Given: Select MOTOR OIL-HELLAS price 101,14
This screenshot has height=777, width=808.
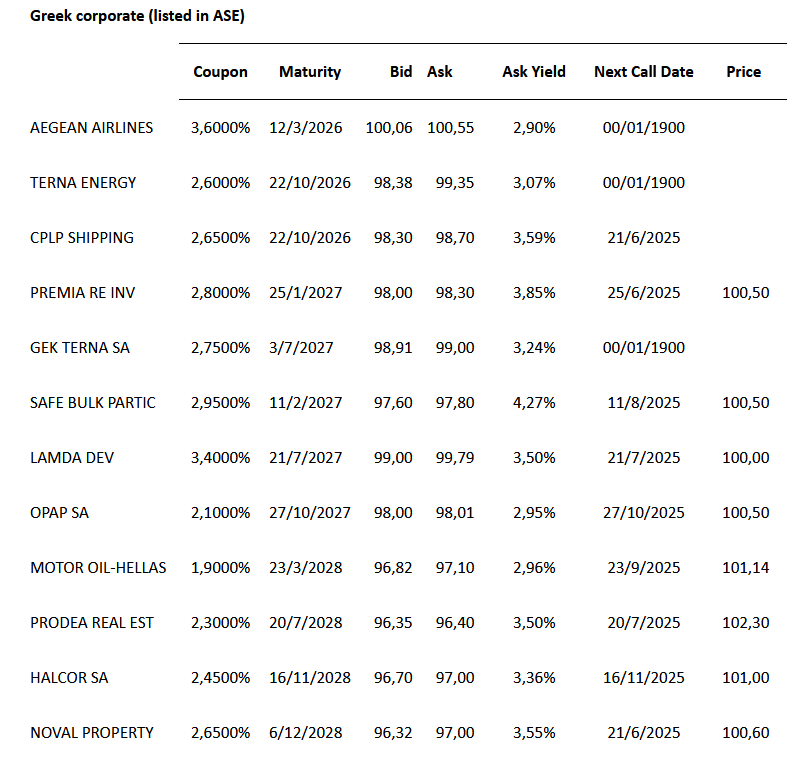Looking at the screenshot, I should (745, 568).
